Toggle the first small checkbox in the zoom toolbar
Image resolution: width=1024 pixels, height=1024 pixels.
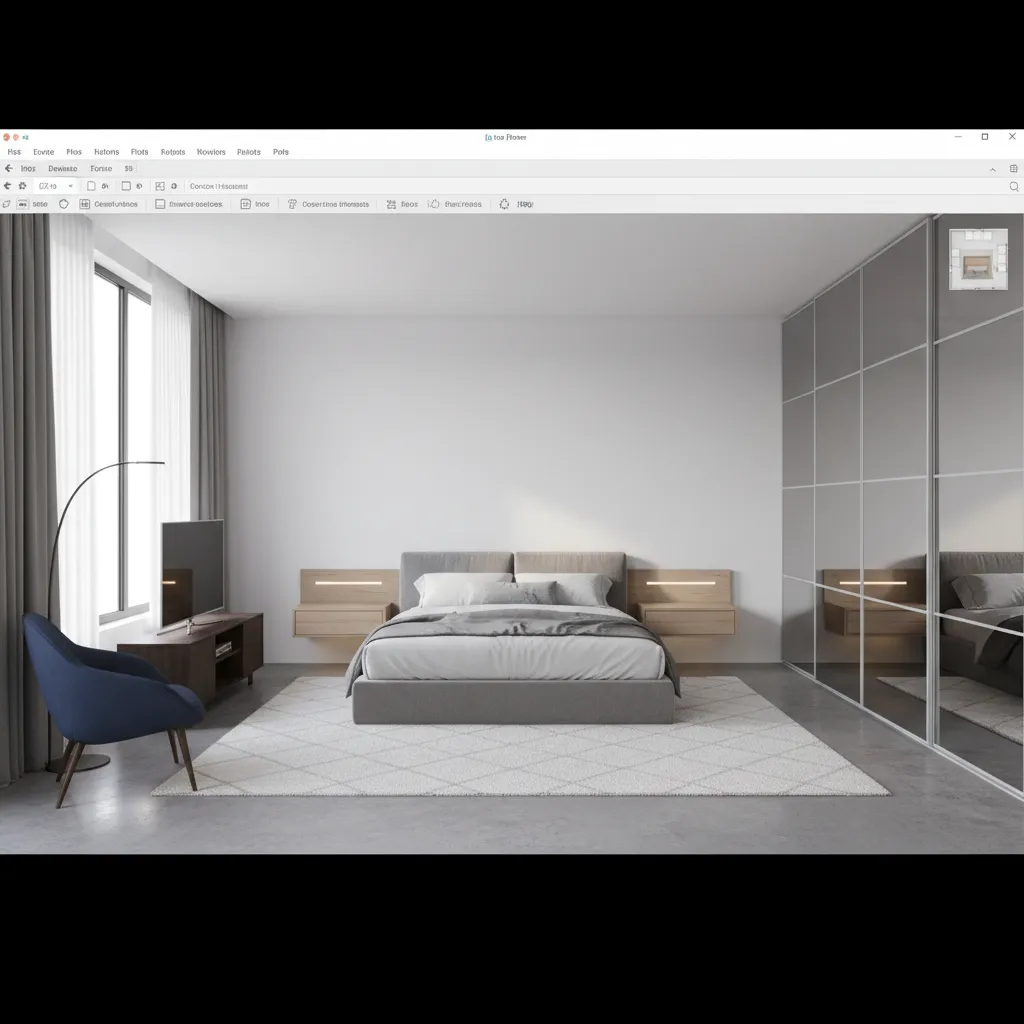click(90, 186)
